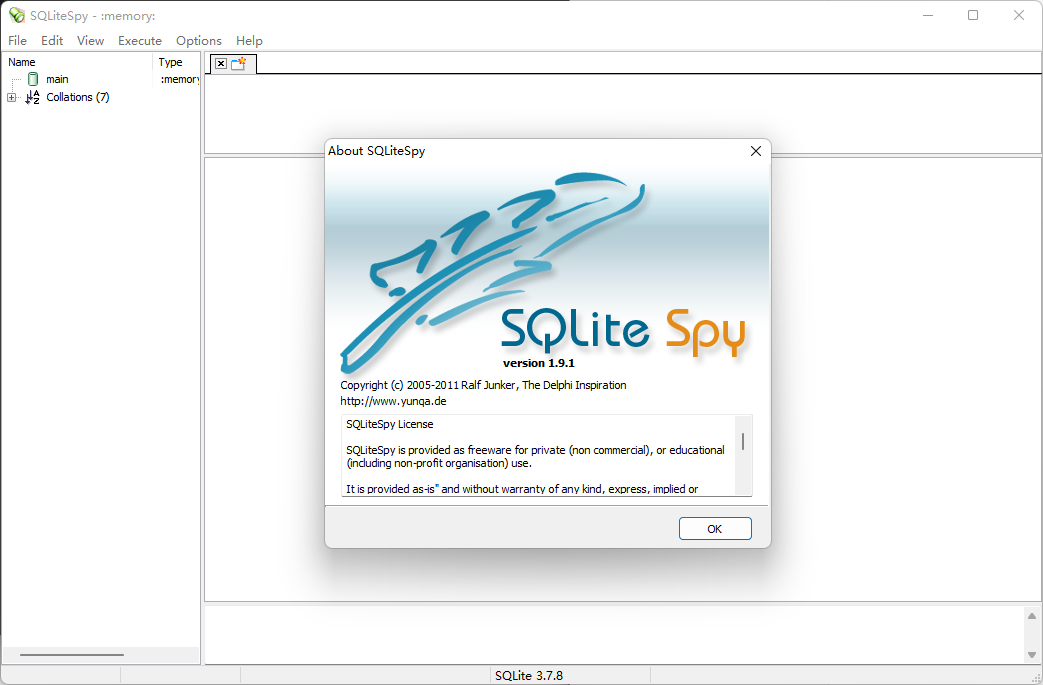This screenshot has height=685, width=1043.
Task: Click the license text scrollbar thumb
Action: [743, 441]
